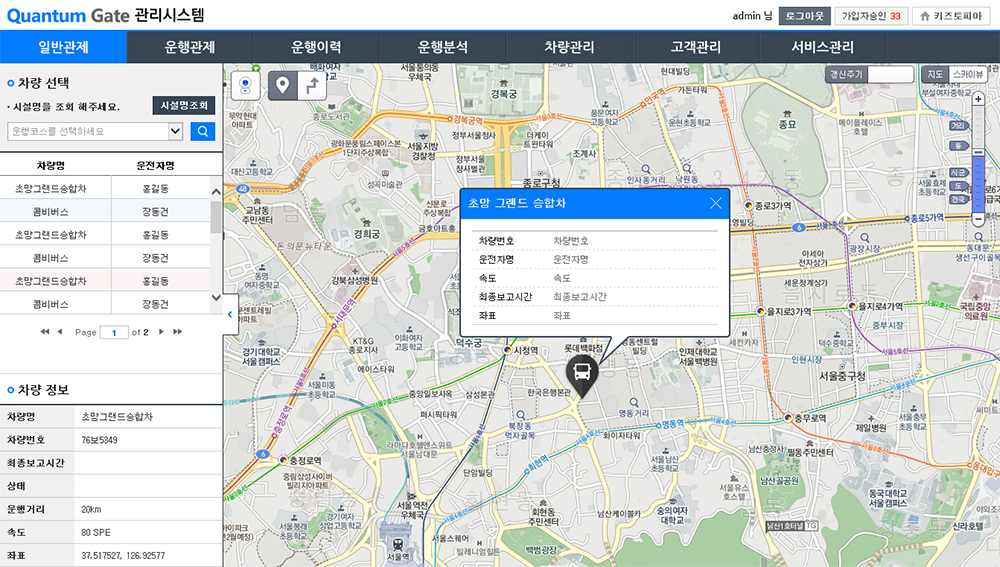Select the route direction arrow tool
This screenshot has width=1000, height=567.
click(312, 85)
